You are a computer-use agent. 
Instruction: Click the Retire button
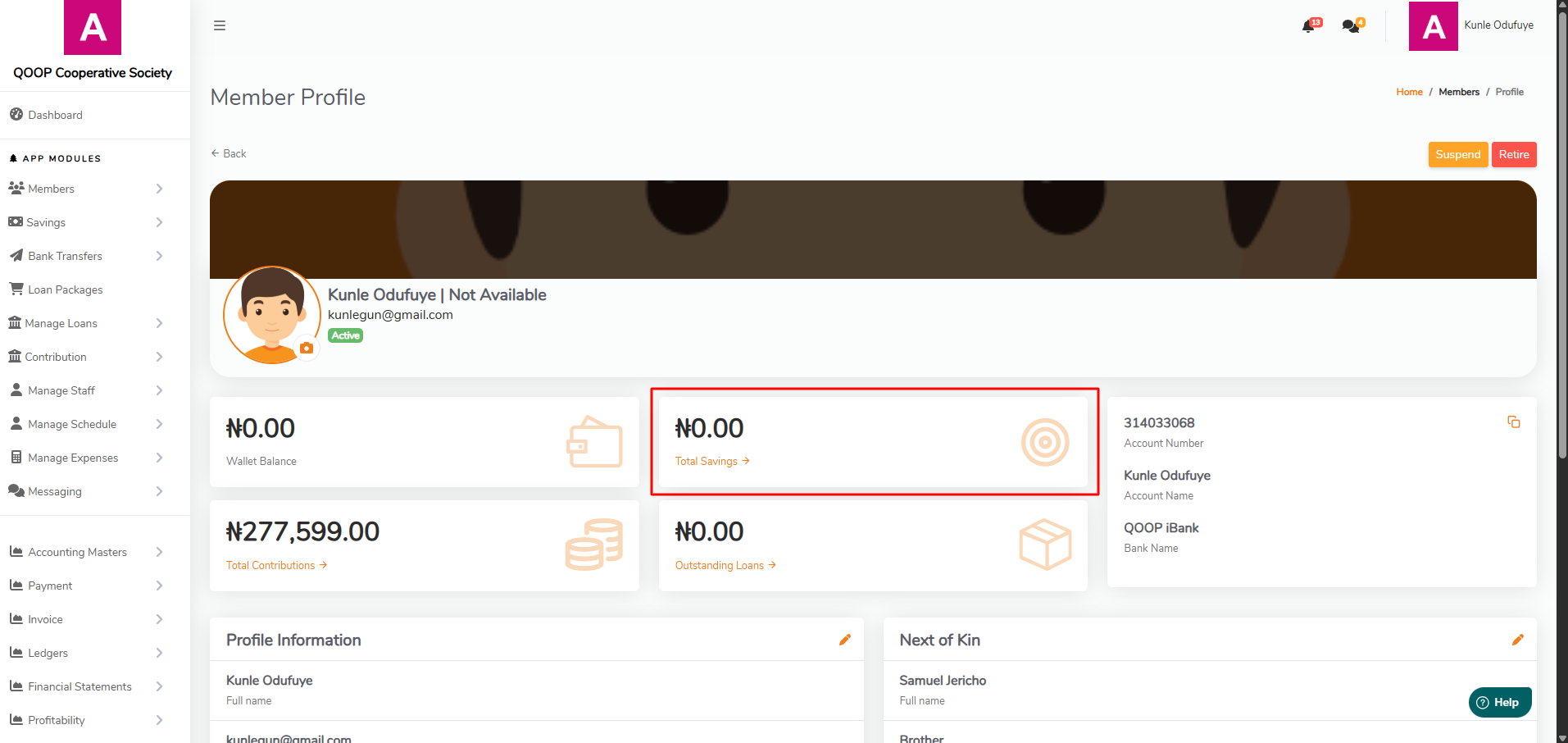click(1514, 154)
